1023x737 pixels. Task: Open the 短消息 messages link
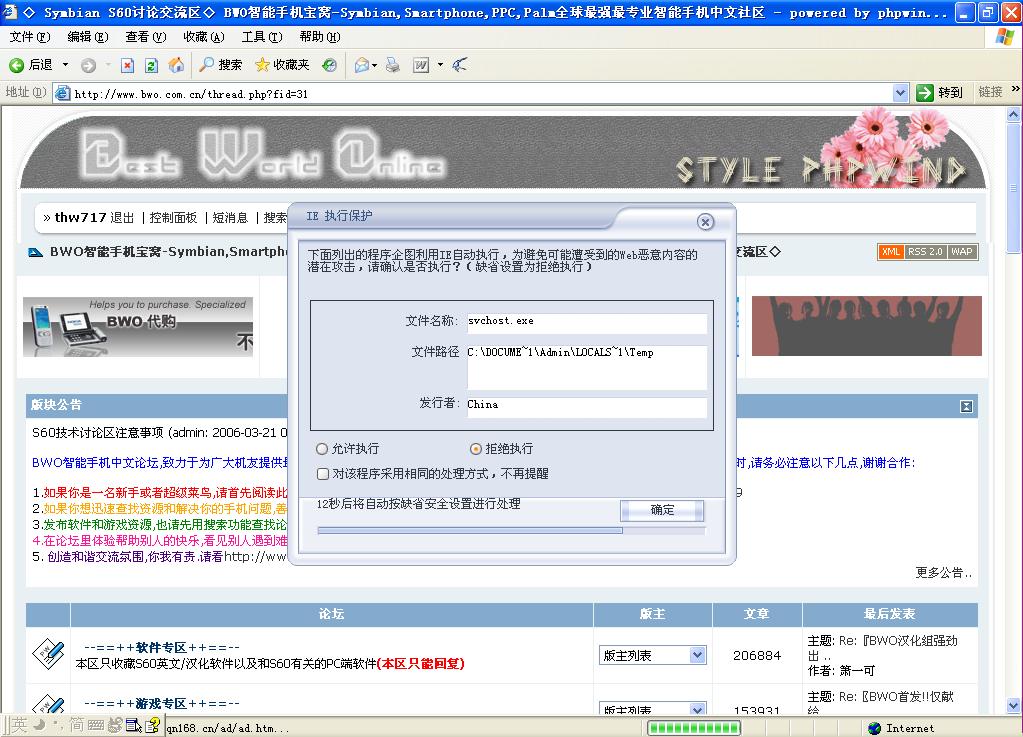(x=230, y=218)
